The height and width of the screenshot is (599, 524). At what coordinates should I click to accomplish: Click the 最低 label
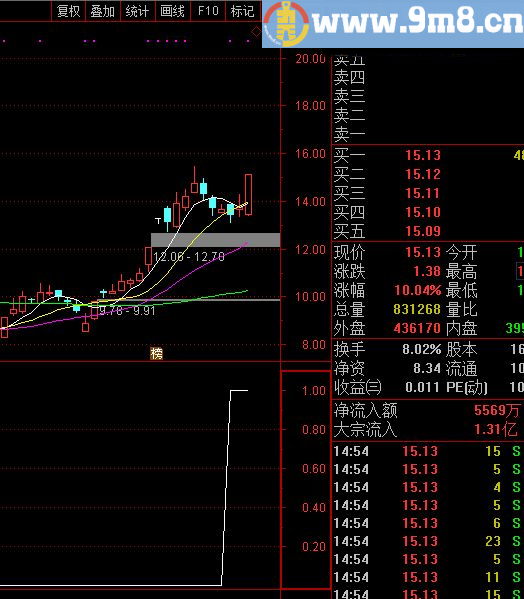[x=462, y=290]
